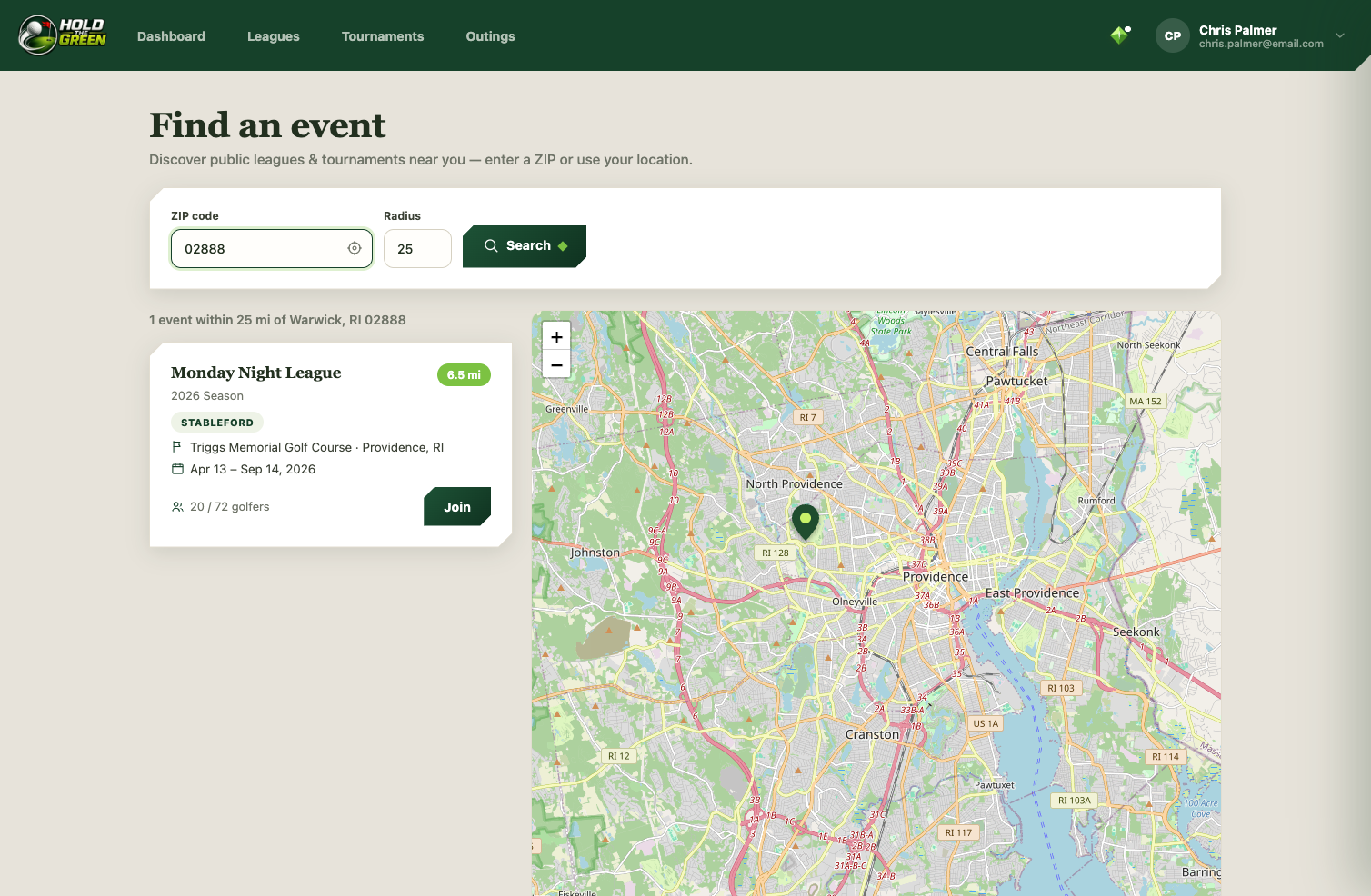Viewport: 1371px width, 896px height.
Task: Click the Greenville label on map
Action: pyautogui.click(x=567, y=409)
